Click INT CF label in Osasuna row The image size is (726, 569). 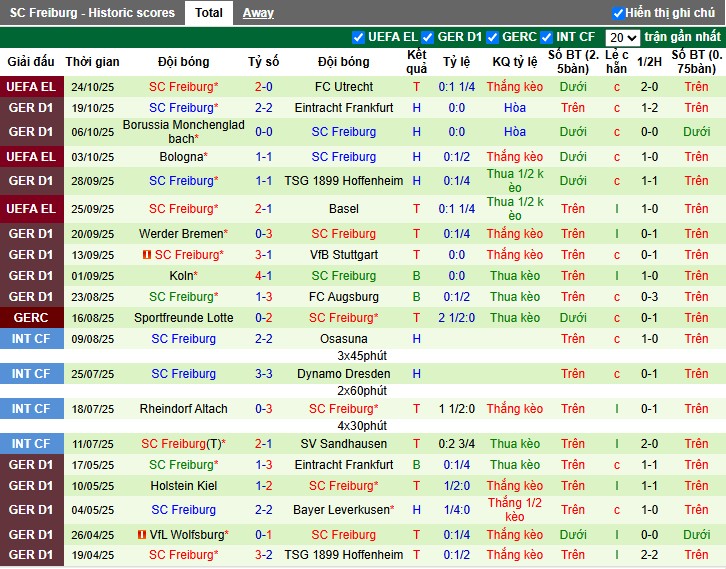click(x=31, y=339)
